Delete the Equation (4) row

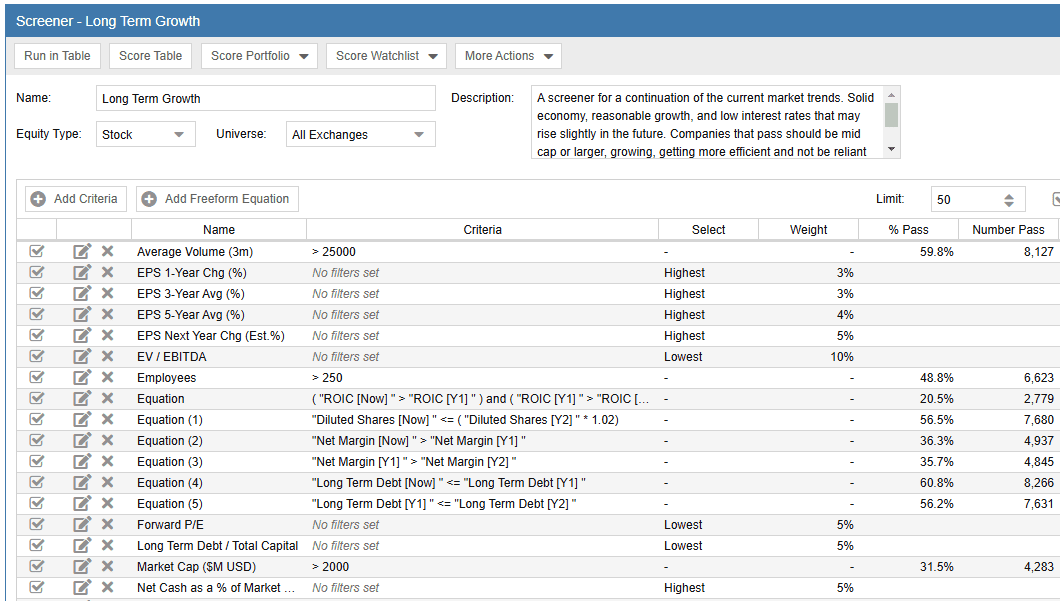pyautogui.click(x=107, y=482)
